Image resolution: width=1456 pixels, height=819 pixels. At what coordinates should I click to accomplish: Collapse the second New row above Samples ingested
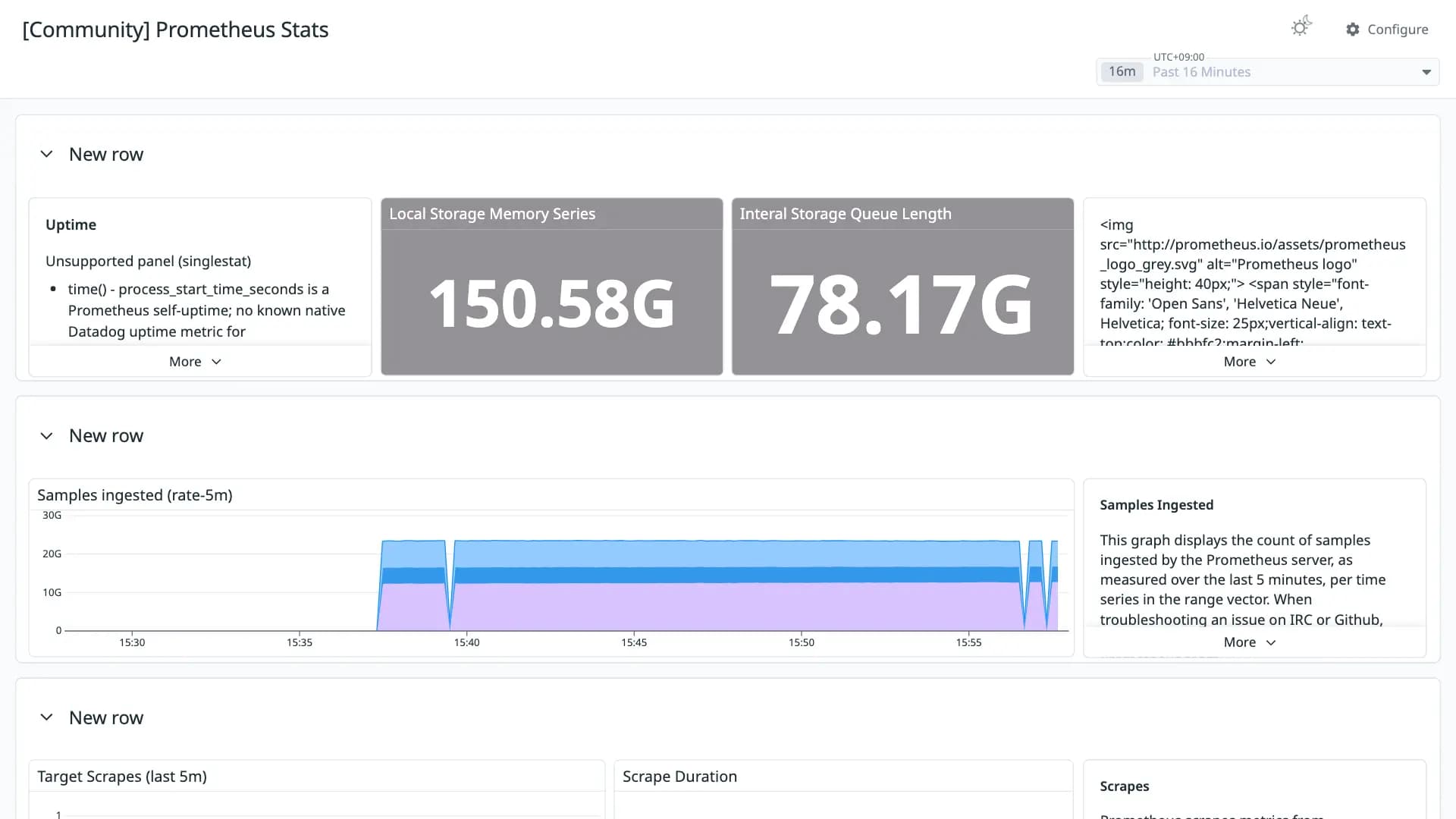pos(46,435)
